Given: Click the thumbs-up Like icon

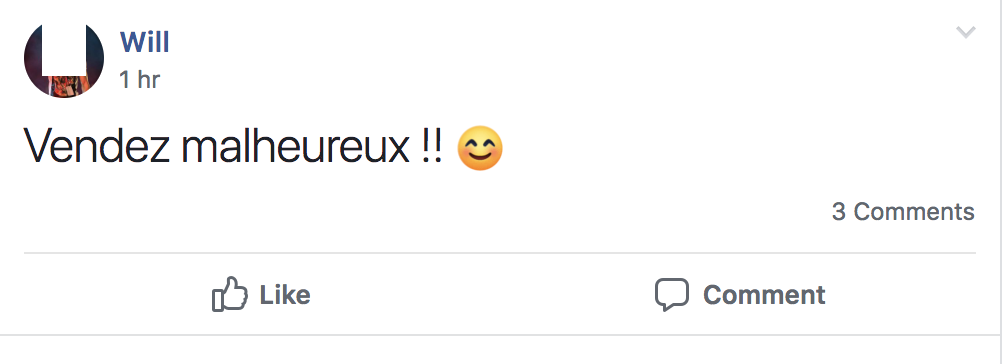Looking at the screenshot, I should click(x=229, y=294).
